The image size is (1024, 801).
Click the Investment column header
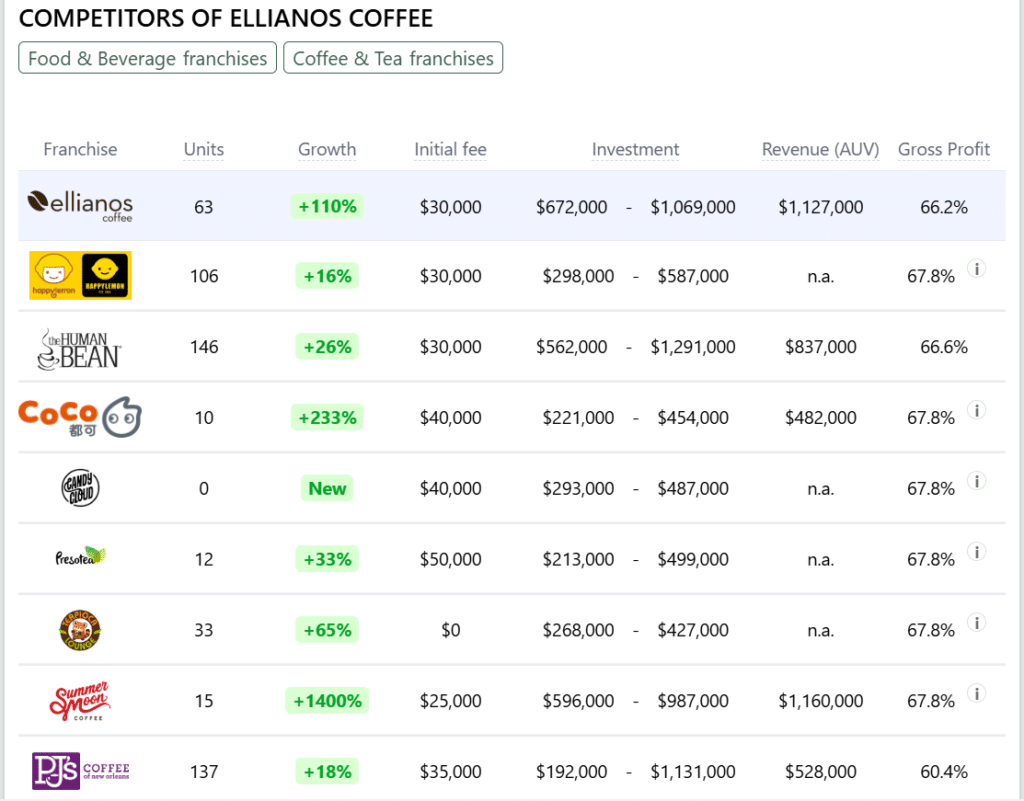pos(635,149)
